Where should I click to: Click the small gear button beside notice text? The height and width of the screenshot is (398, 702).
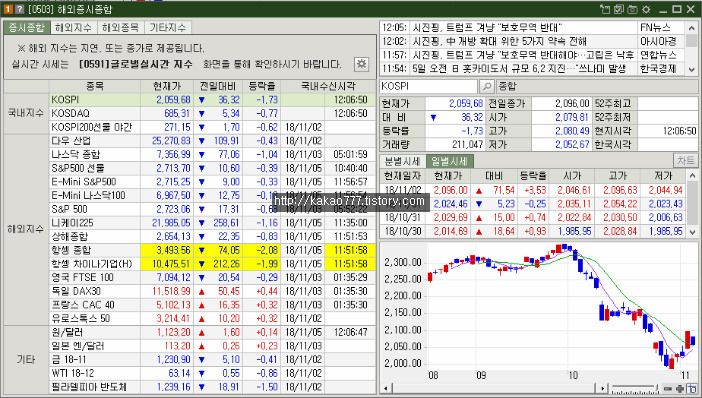click(361, 64)
